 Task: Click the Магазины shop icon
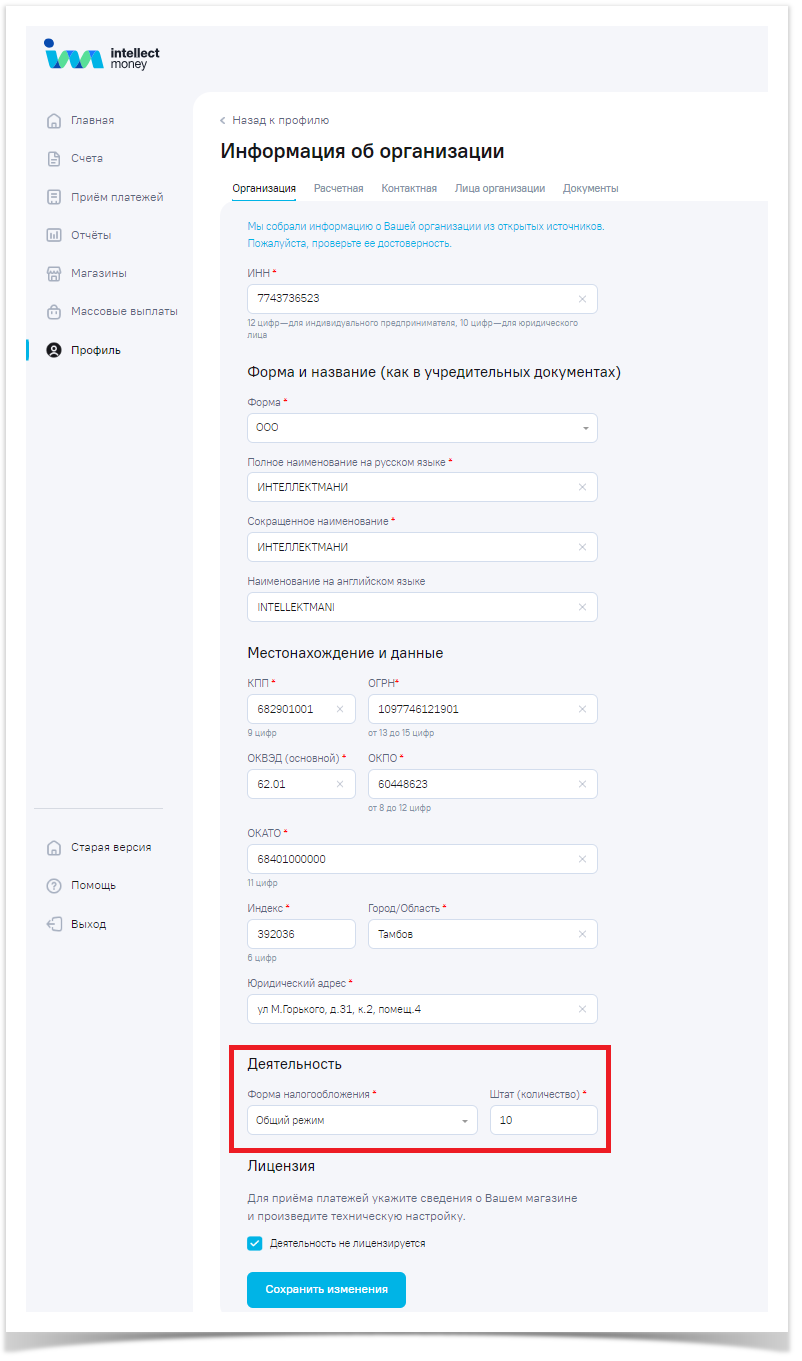tap(54, 274)
